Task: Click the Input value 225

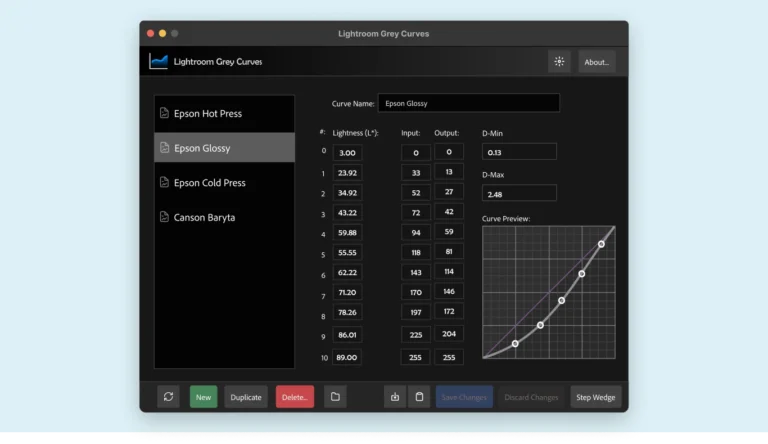Action: click(x=416, y=335)
